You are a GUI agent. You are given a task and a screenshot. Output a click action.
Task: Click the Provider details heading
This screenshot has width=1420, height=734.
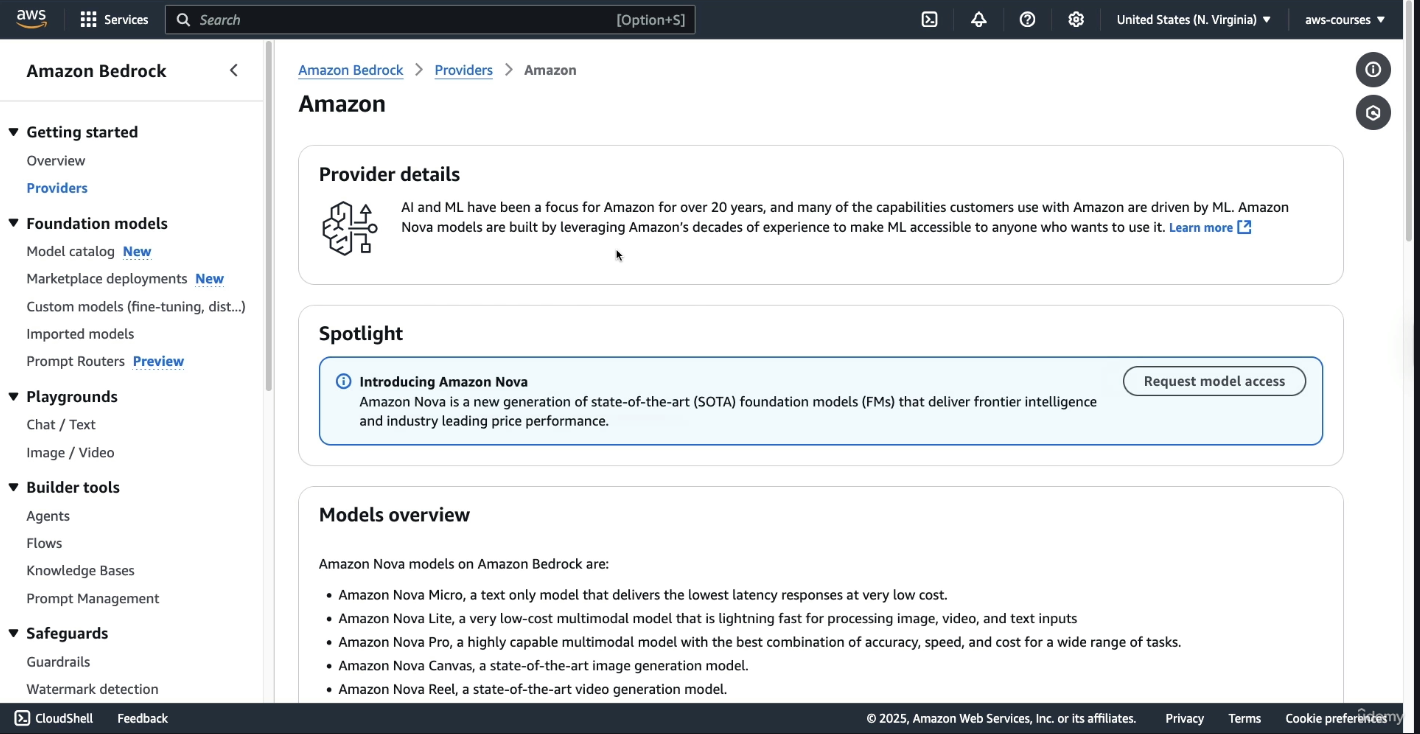pyautogui.click(x=389, y=174)
